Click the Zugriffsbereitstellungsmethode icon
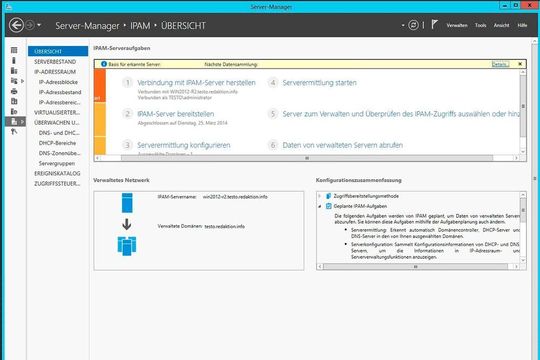Image resolution: width=540 pixels, height=360 pixels. (x=329, y=196)
